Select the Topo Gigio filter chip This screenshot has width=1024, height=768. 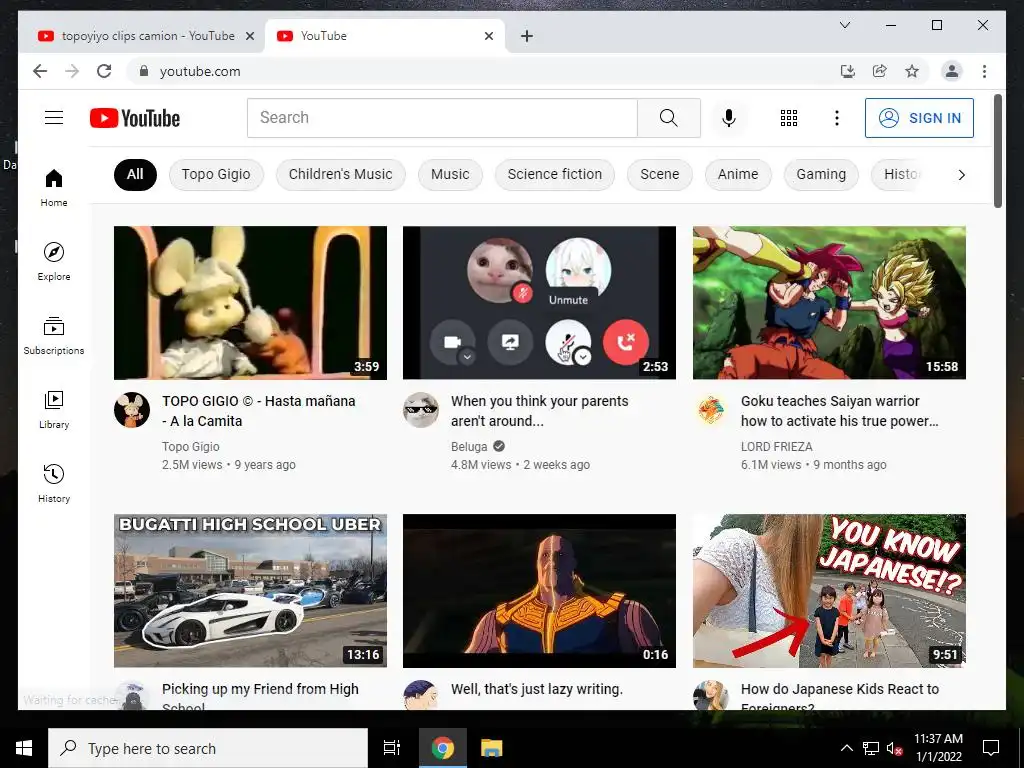coord(216,174)
